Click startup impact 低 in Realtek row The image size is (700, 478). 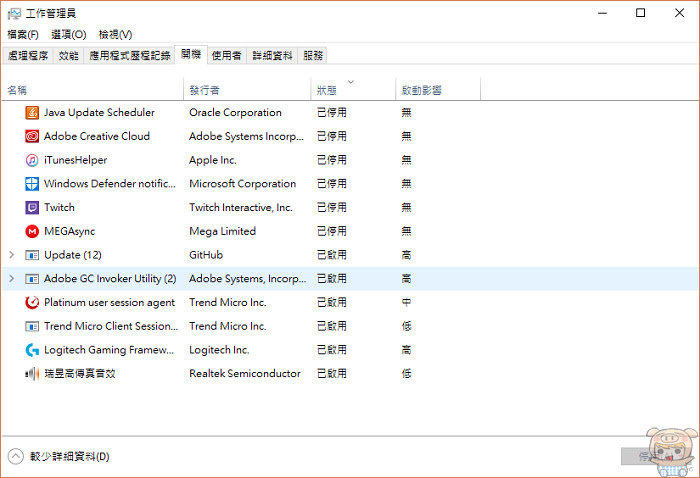tap(406, 374)
